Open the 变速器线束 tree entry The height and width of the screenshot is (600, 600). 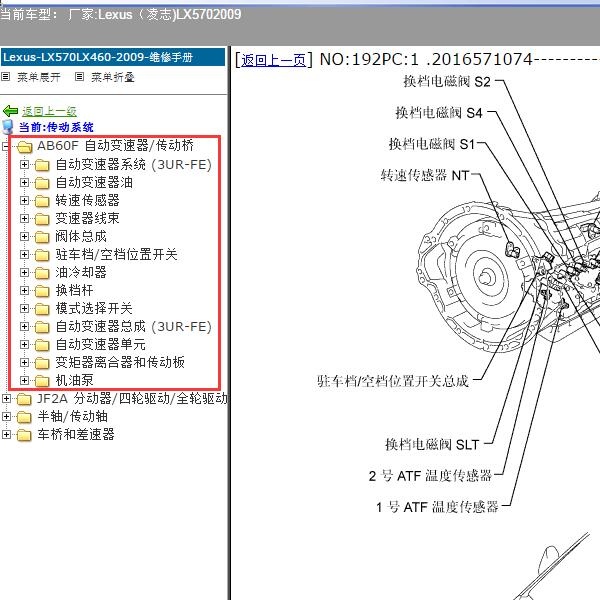(87, 218)
